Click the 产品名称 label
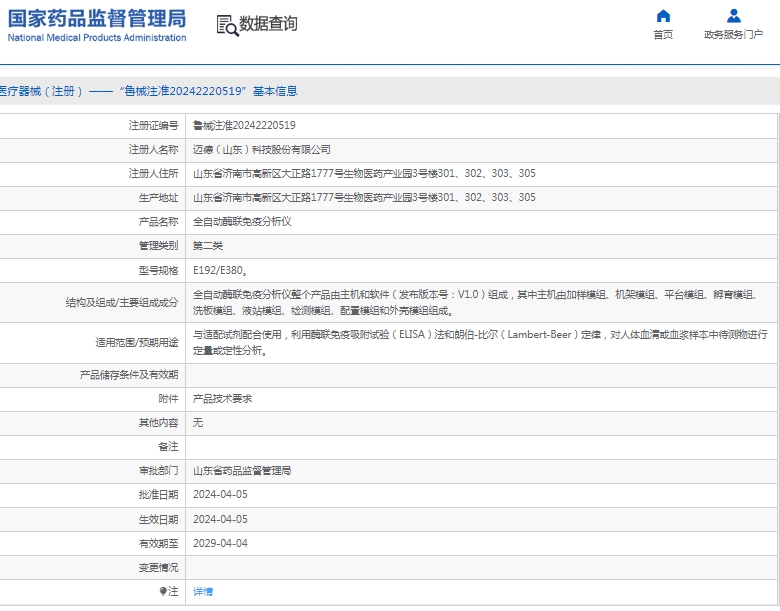The height and width of the screenshot is (611, 780). [x=159, y=221]
